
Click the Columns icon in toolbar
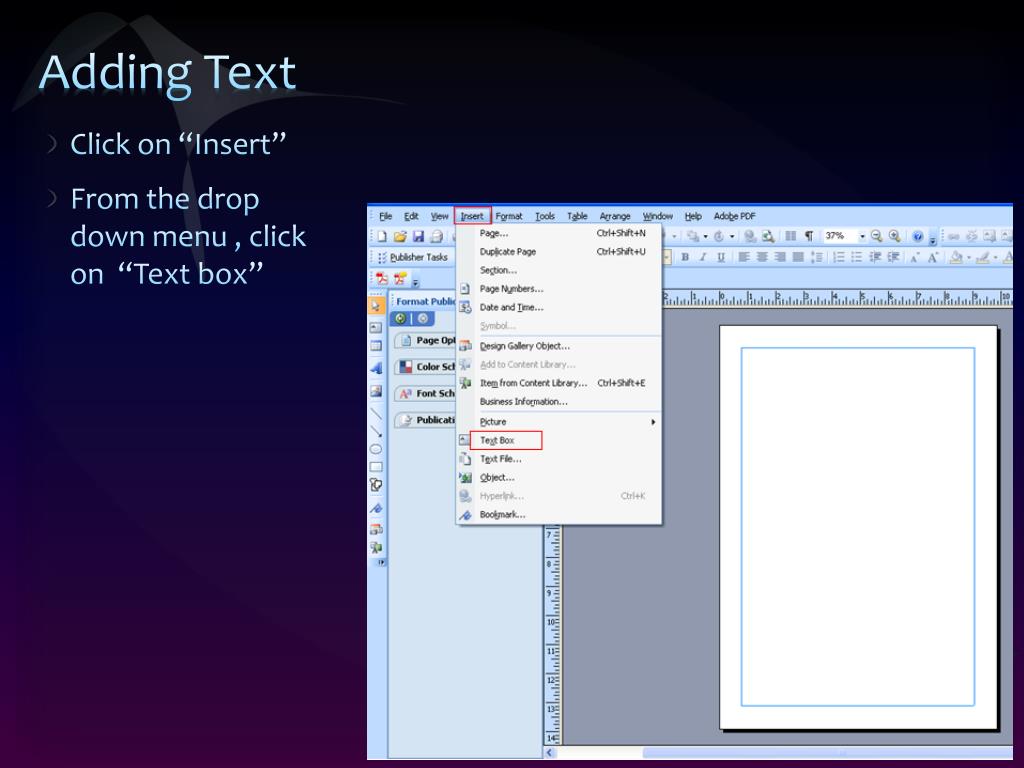point(790,236)
